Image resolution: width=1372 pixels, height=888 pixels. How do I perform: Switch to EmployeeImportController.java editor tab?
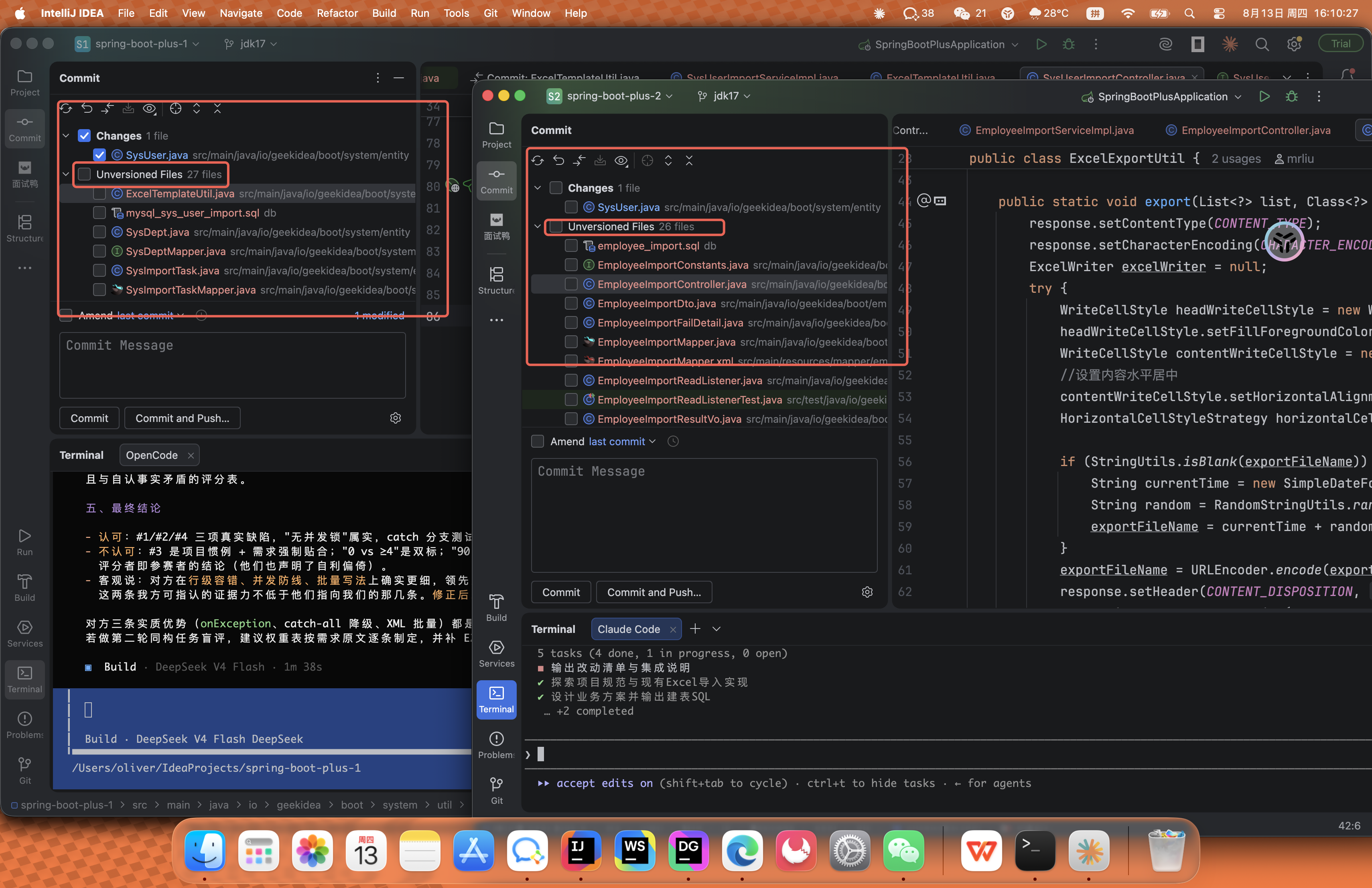point(1248,130)
